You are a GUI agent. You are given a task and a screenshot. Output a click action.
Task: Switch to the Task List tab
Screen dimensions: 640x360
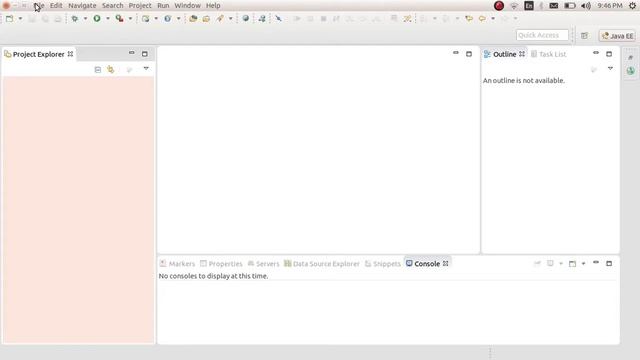pyautogui.click(x=549, y=54)
